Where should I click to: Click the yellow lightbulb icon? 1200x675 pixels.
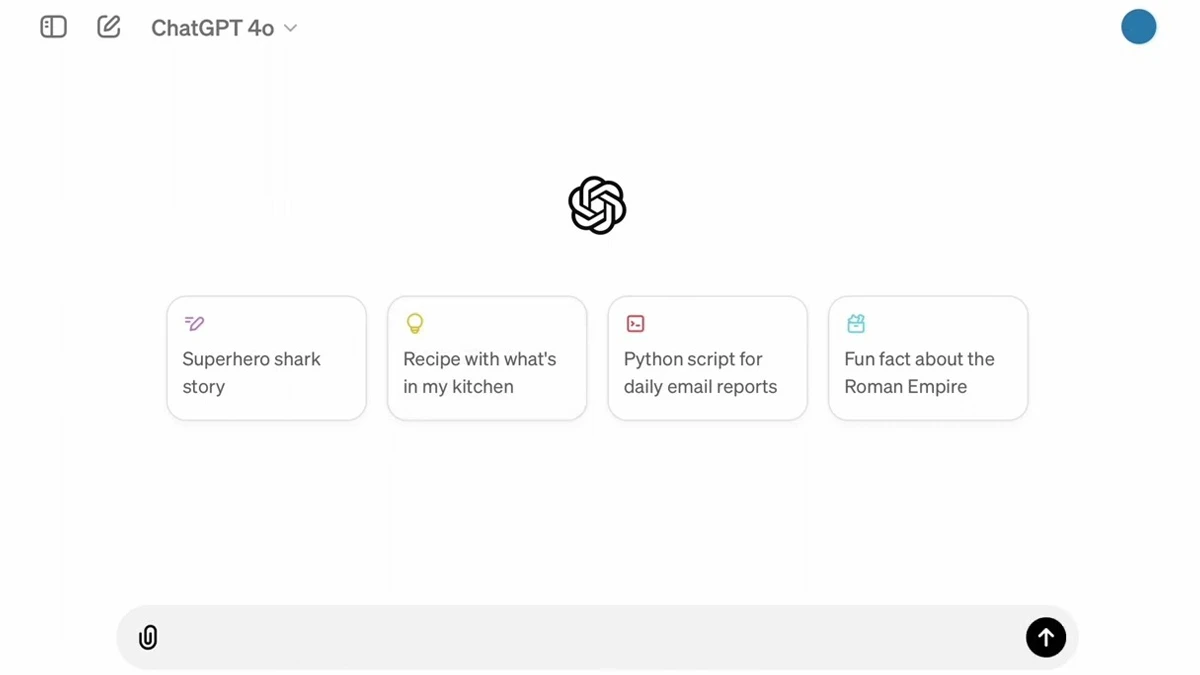(415, 323)
